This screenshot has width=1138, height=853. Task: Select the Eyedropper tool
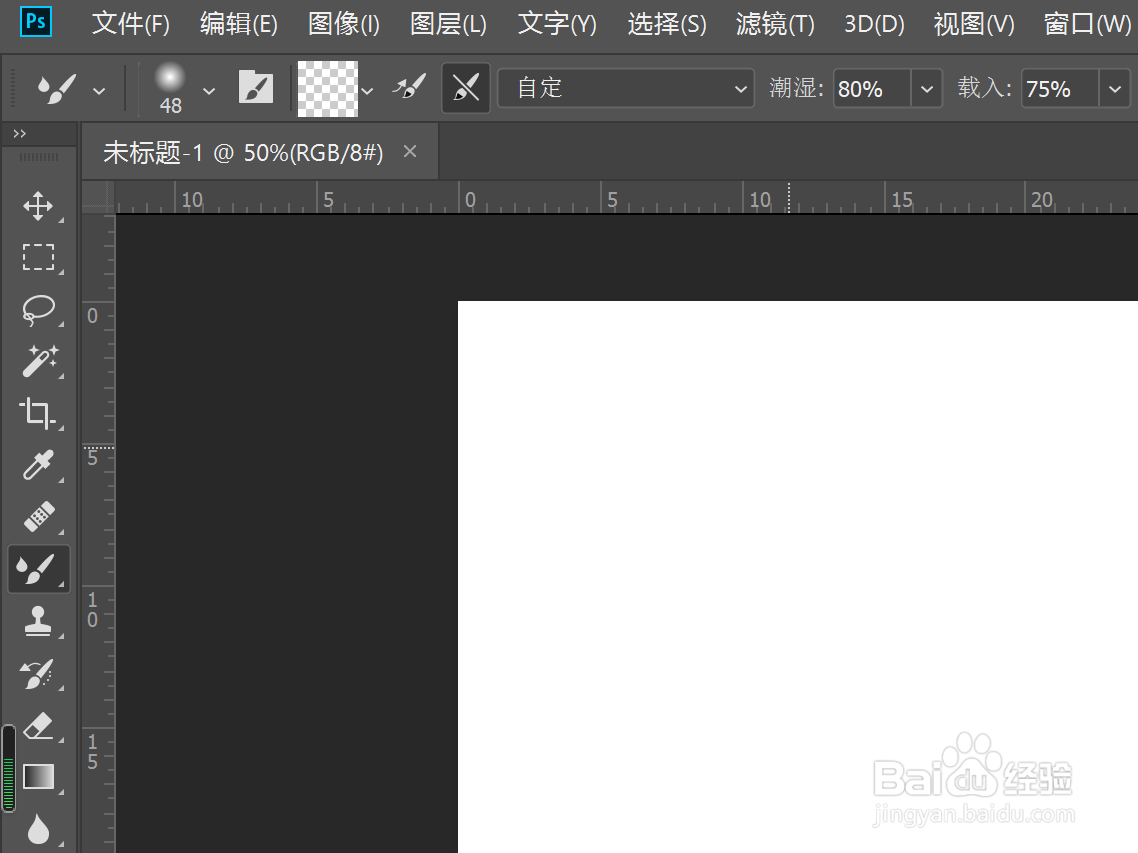click(38, 465)
